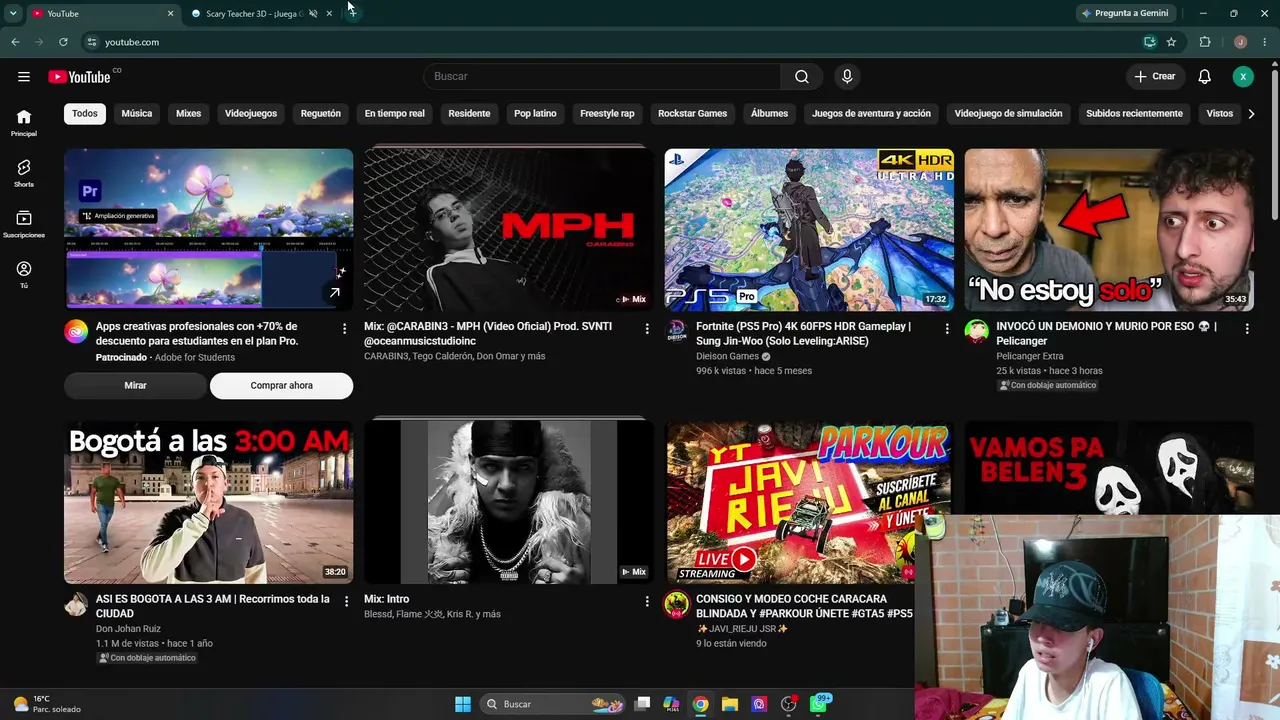Play the Bogotá a las 3:00 AM thumbnail
The height and width of the screenshot is (720, 1280).
point(209,502)
